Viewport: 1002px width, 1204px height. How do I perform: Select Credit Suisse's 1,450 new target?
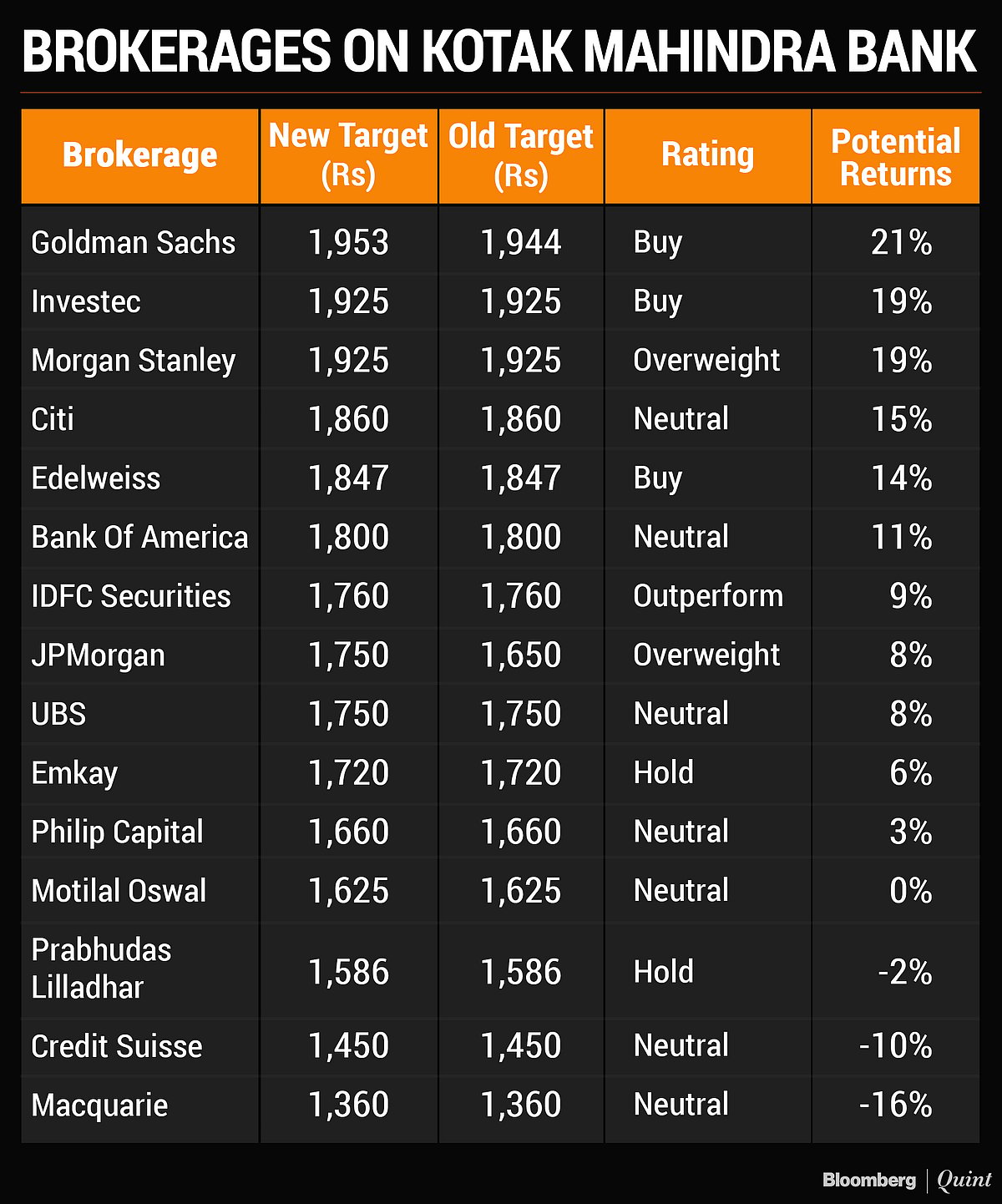click(x=348, y=1045)
